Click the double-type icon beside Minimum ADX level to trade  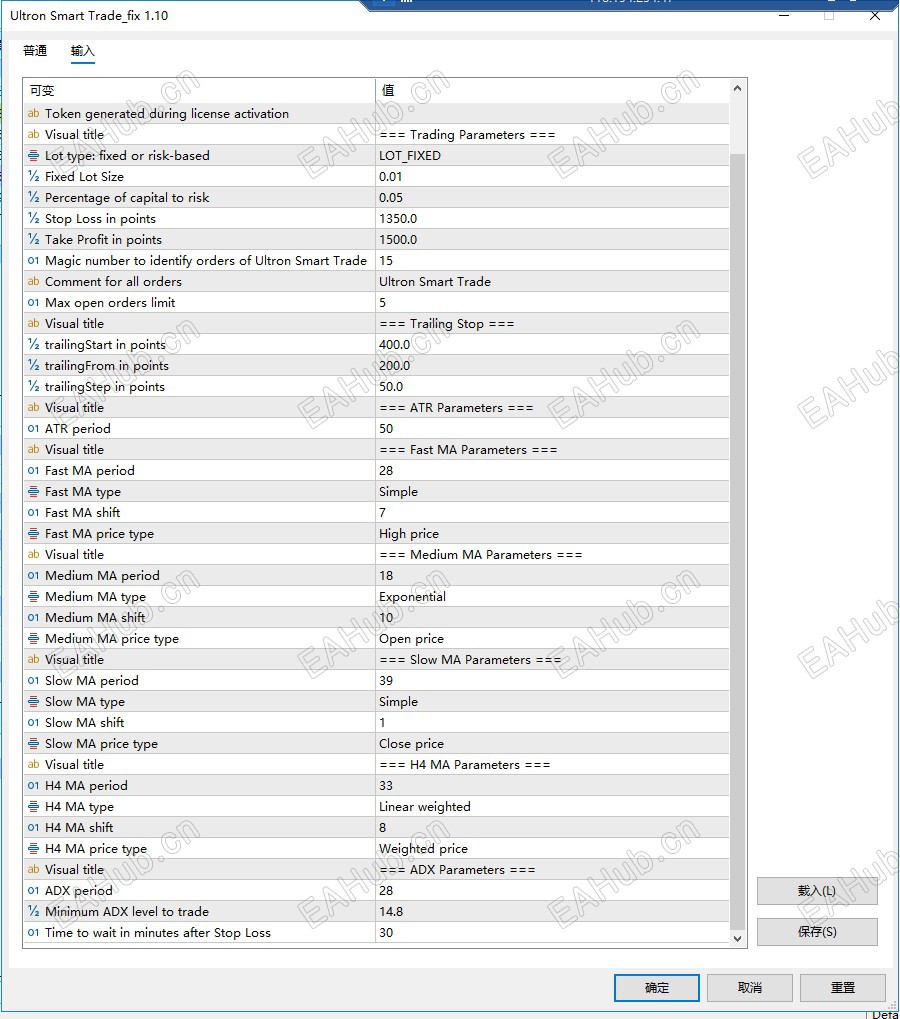tap(33, 912)
